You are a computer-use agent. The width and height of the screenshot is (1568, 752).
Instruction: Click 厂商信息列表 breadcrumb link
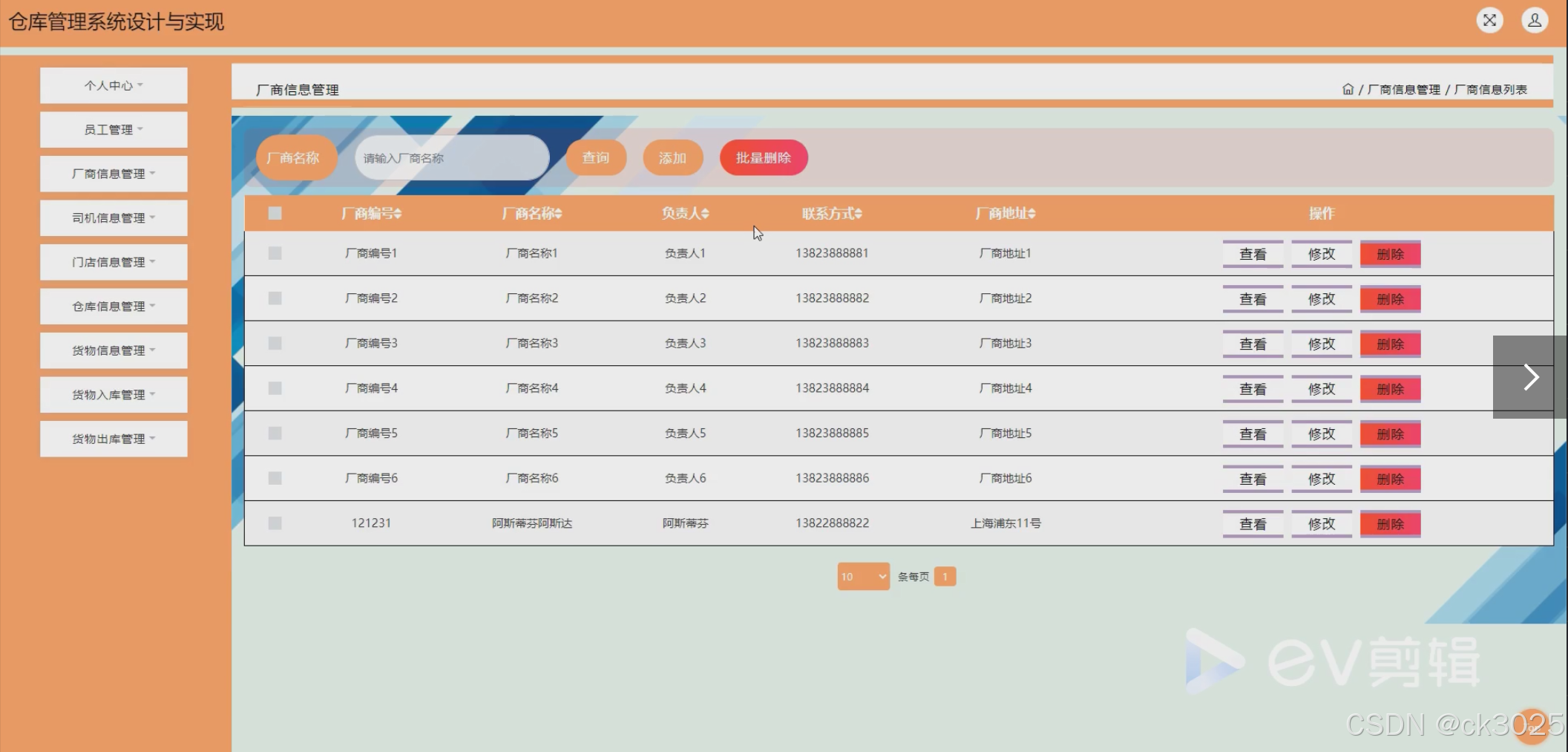coord(1490,90)
